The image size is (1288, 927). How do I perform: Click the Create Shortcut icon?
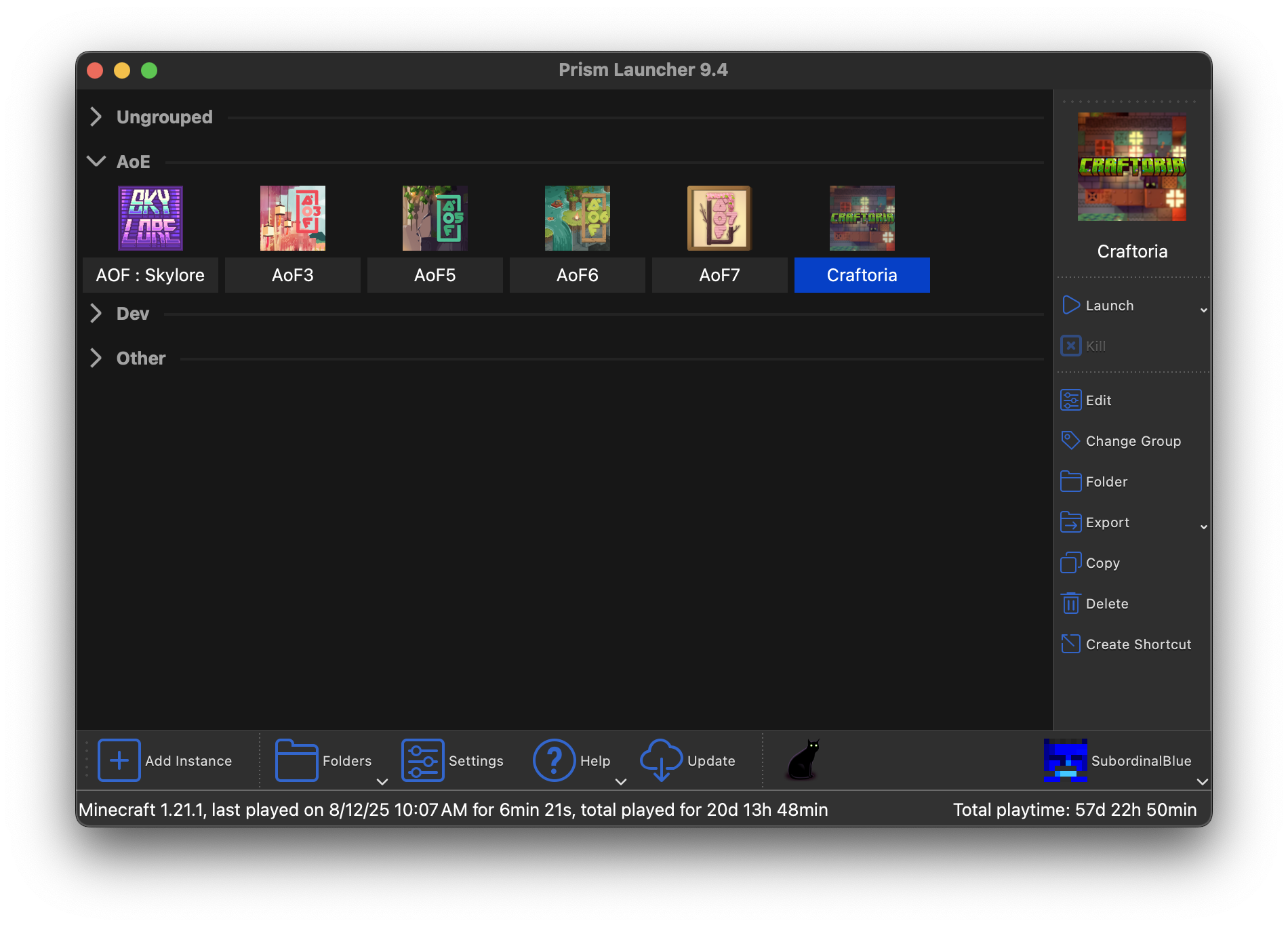pos(1071,644)
